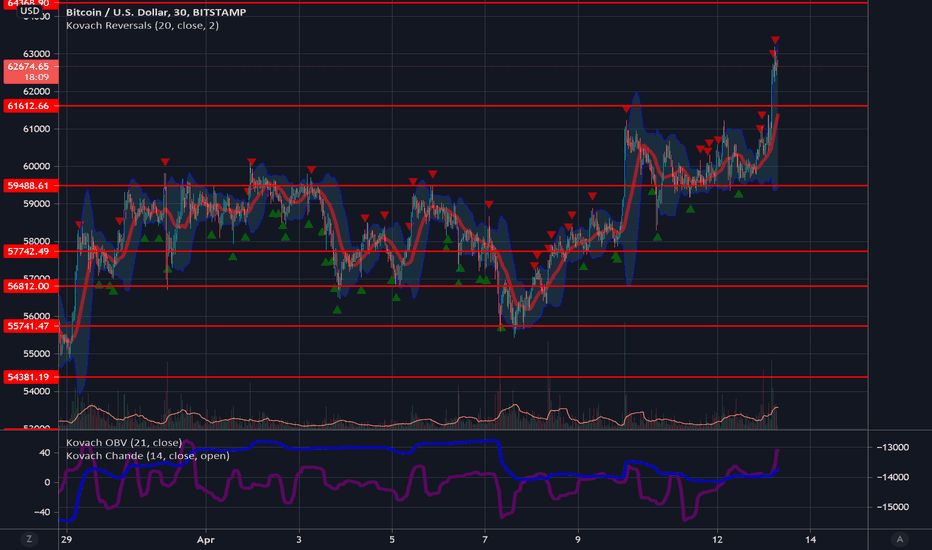932x550 pixels.
Task: Click the 7 date label on time axis
Action: click(x=484, y=540)
